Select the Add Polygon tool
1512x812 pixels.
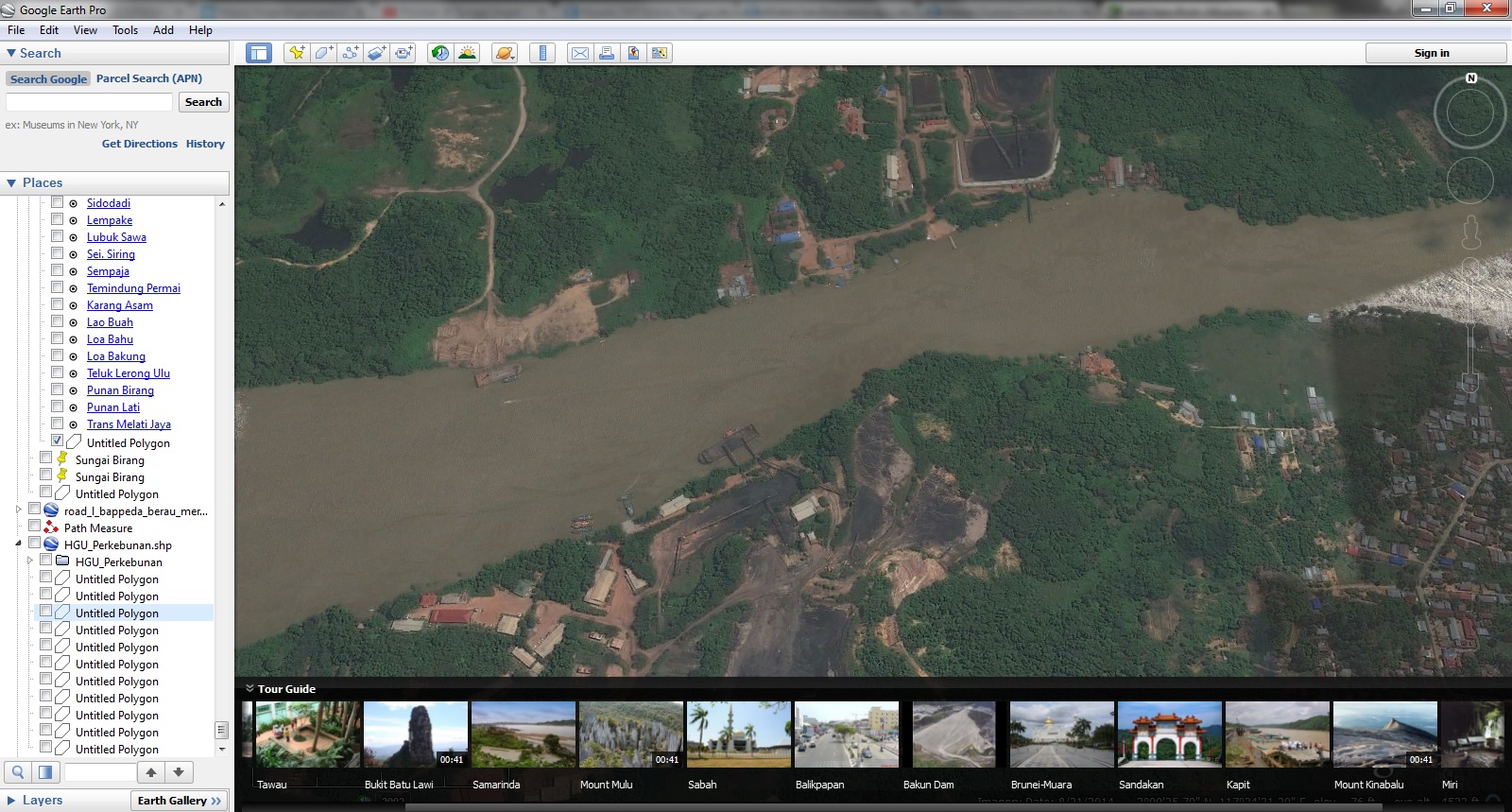coord(323,53)
